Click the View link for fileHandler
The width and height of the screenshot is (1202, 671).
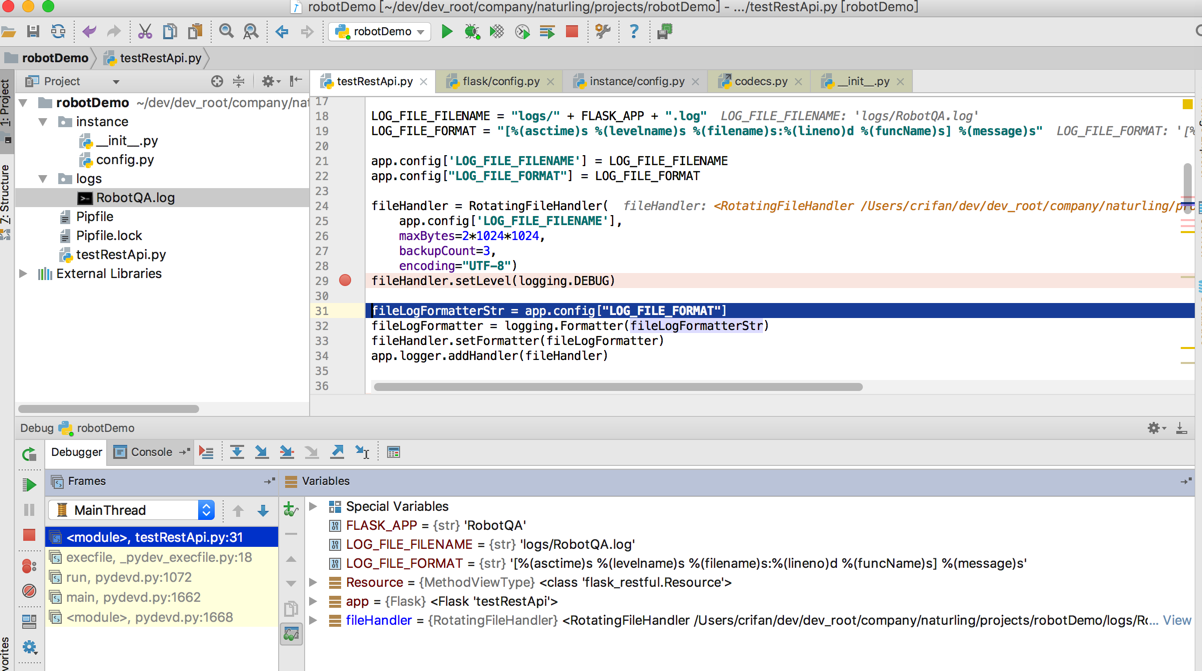pos(1177,621)
